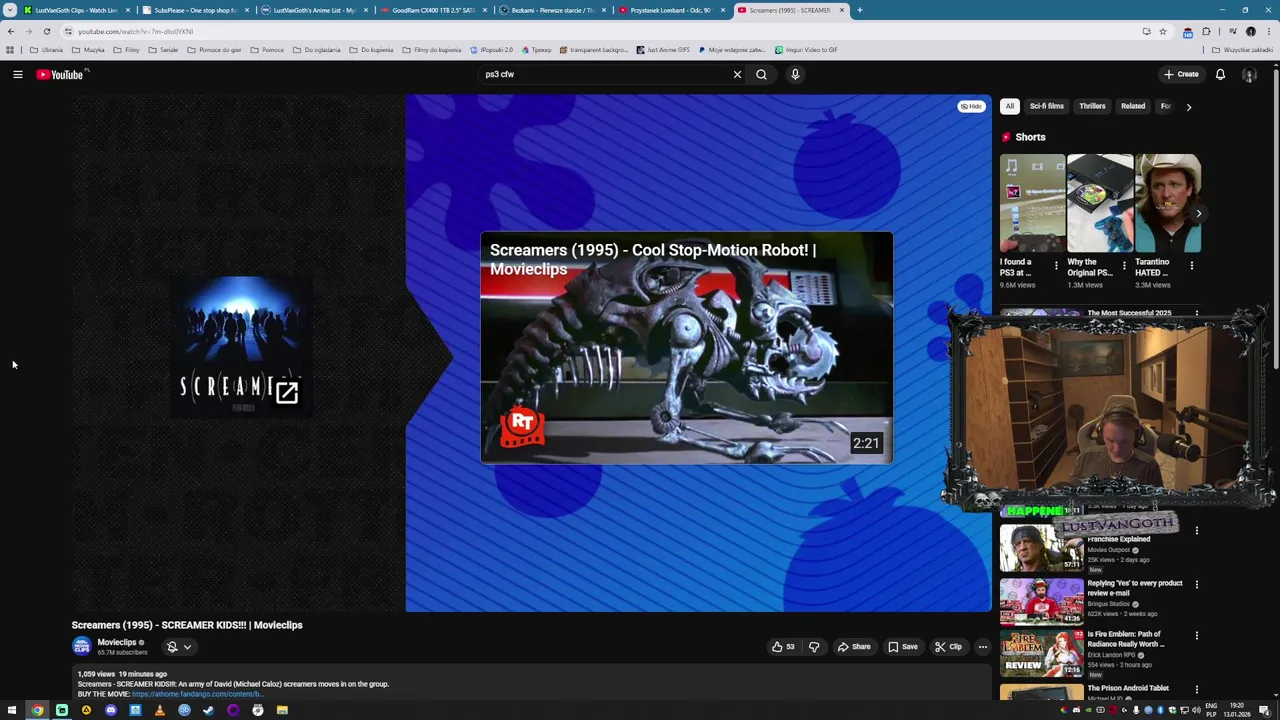Bookmark this page with the star

point(1162,31)
